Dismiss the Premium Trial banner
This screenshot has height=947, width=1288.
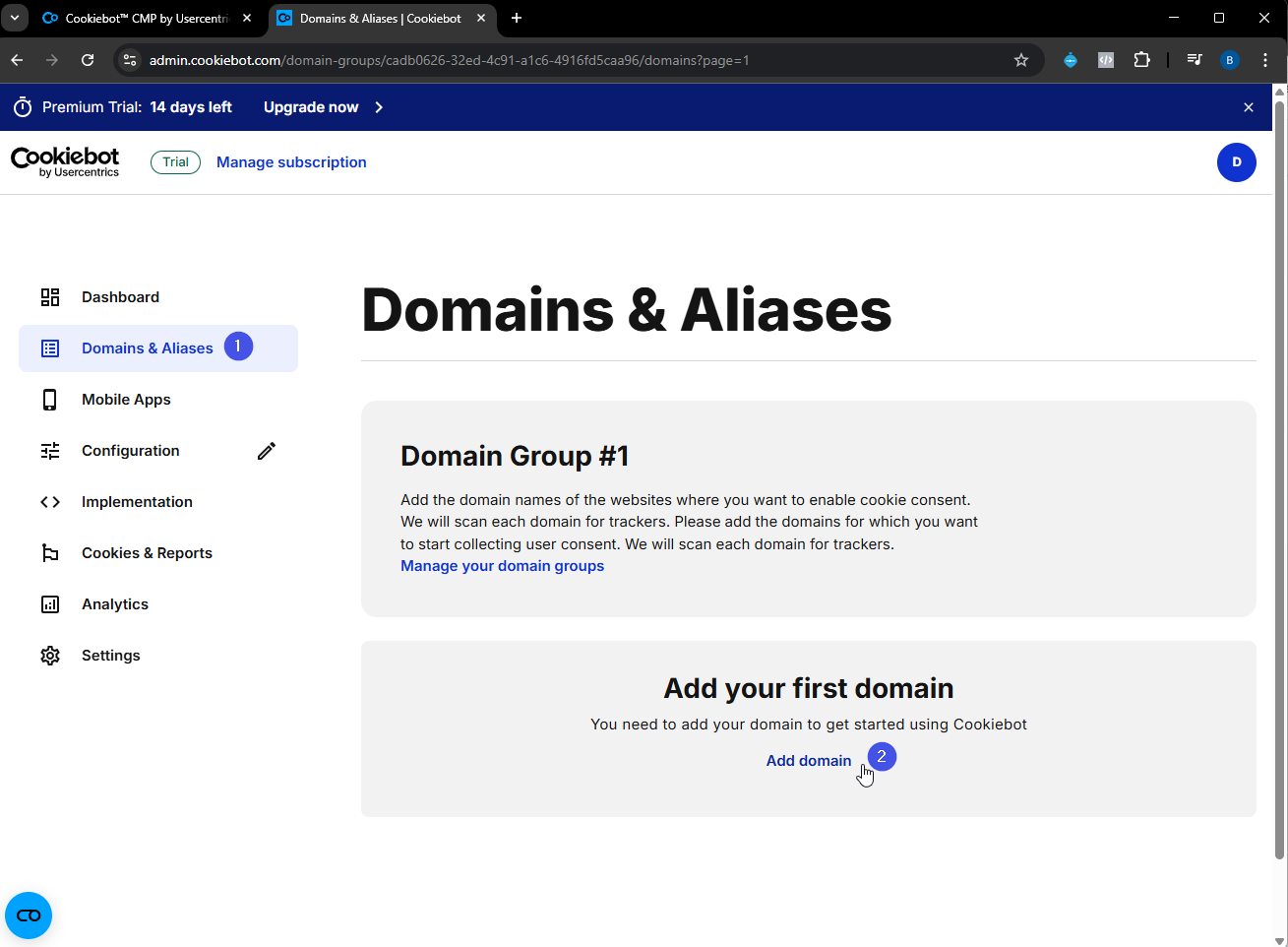point(1249,107)
